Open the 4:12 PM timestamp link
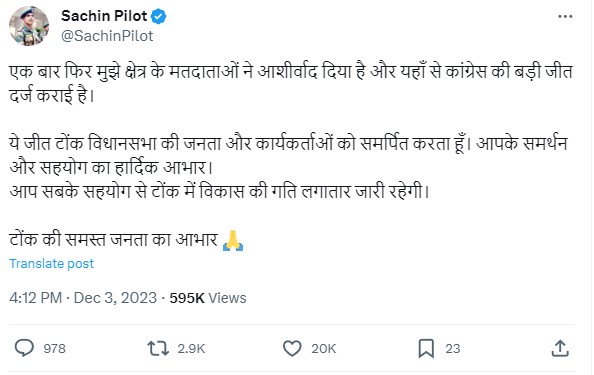The height and width of the screenshot is (375, 594). (x=36, y=298)
